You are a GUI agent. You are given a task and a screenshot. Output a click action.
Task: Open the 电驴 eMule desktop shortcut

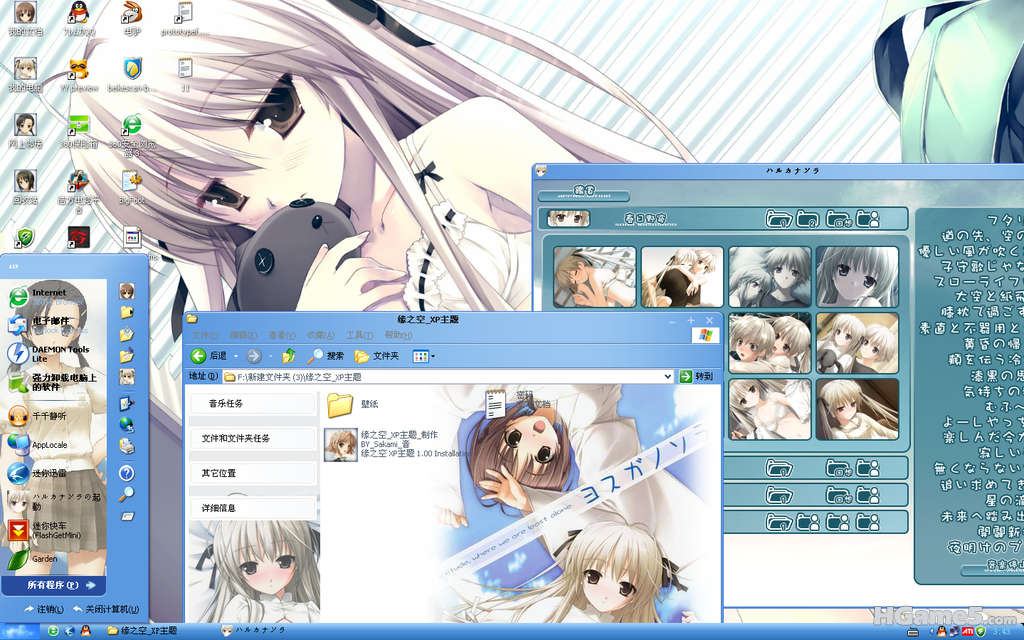point(132,18)
